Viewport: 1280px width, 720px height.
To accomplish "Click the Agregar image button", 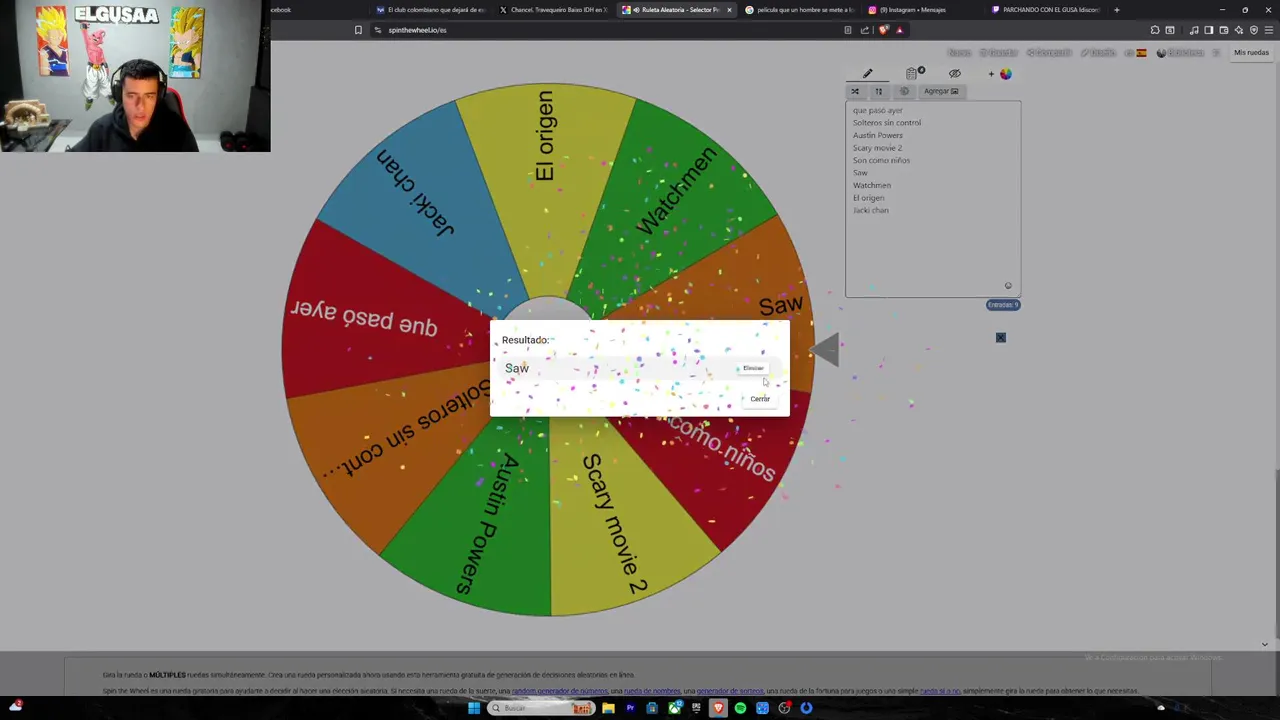I will coord(941,91).
